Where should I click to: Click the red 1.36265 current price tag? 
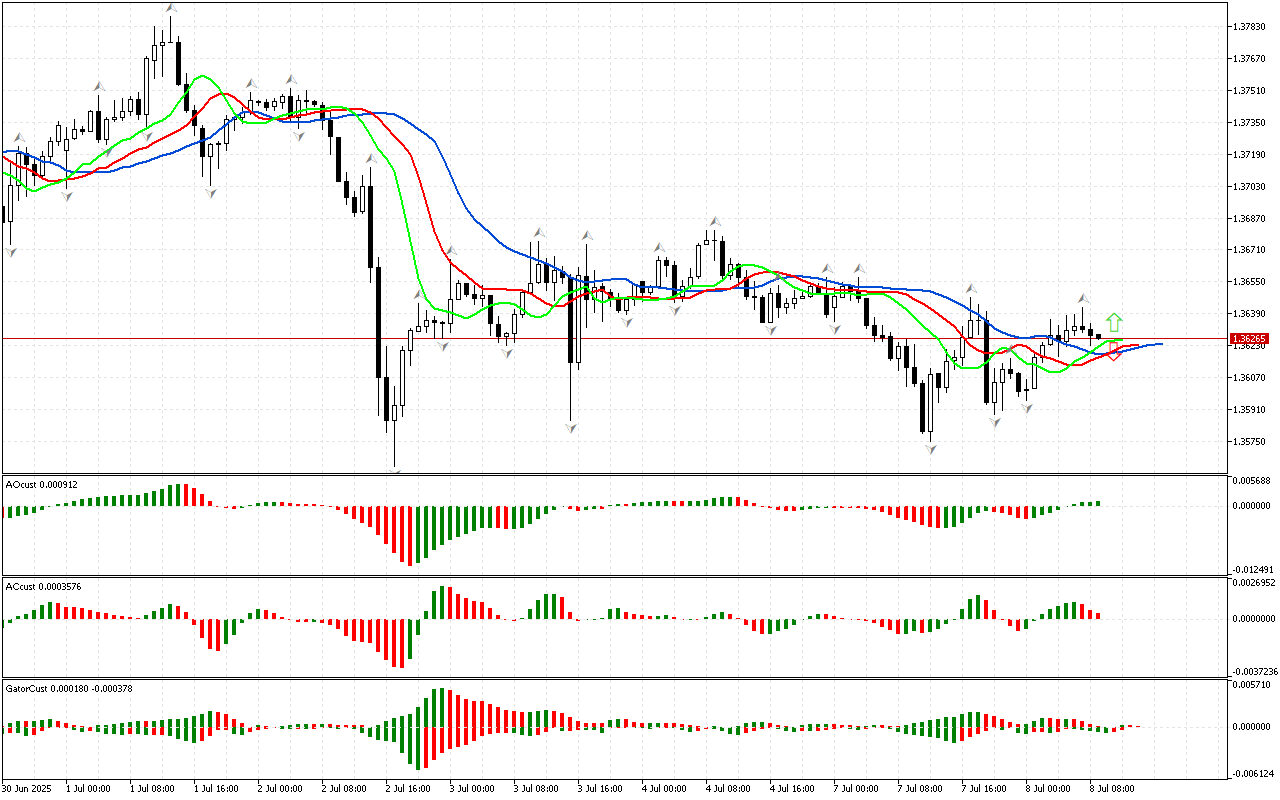[x=1249, y=339]
